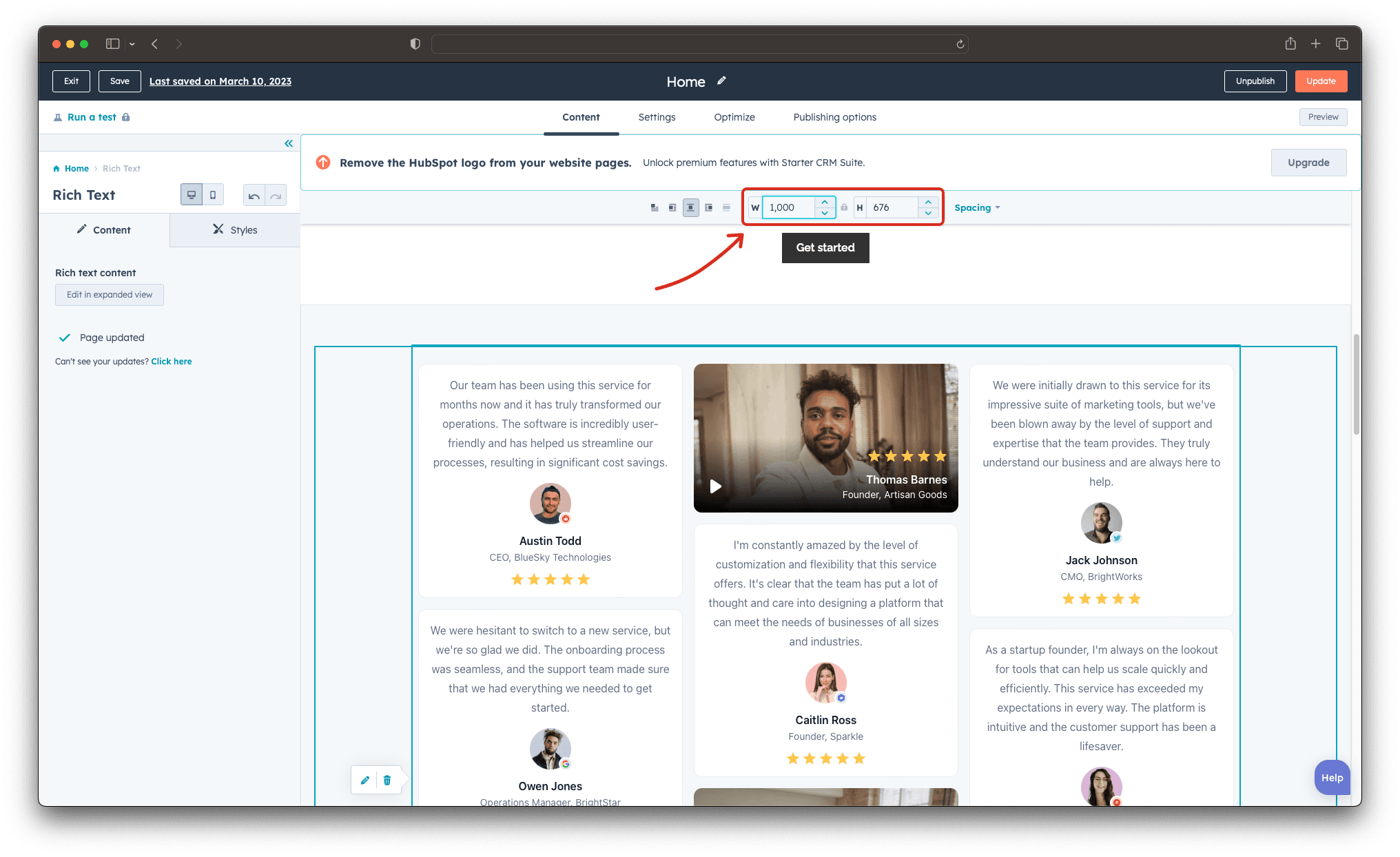Open Last saved on March 10, 2023 link

[220, 81]
